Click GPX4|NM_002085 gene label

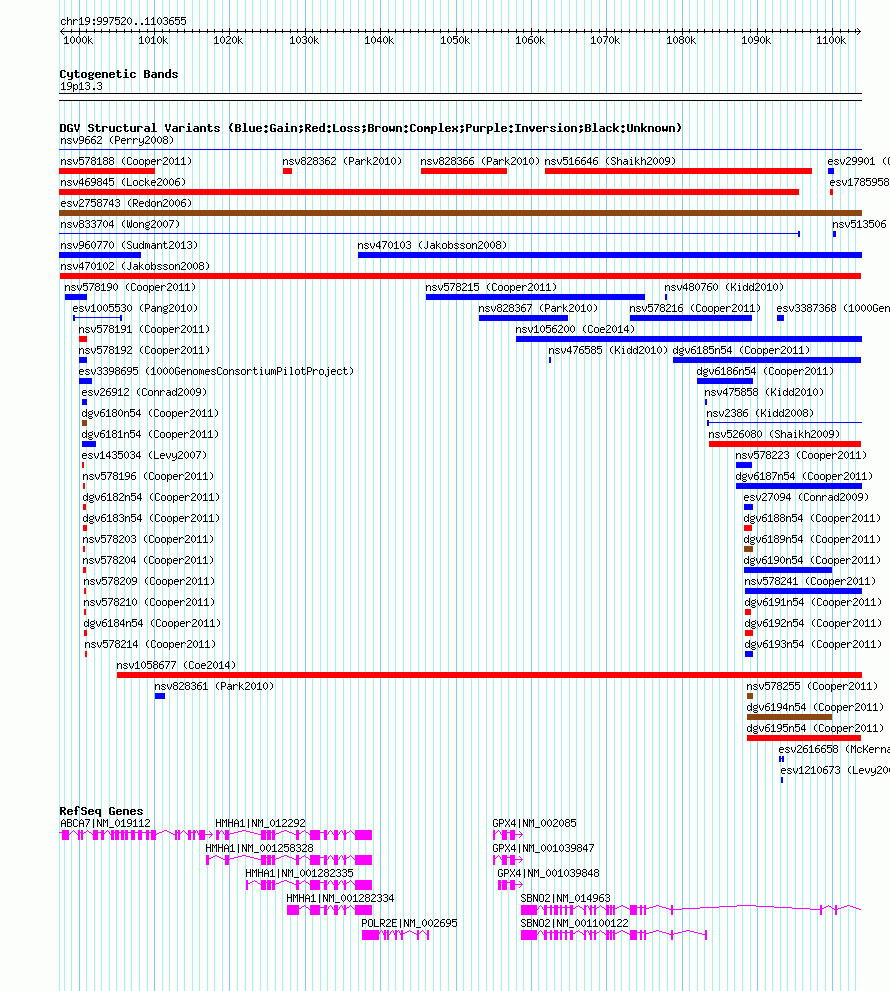coord(535,823)
